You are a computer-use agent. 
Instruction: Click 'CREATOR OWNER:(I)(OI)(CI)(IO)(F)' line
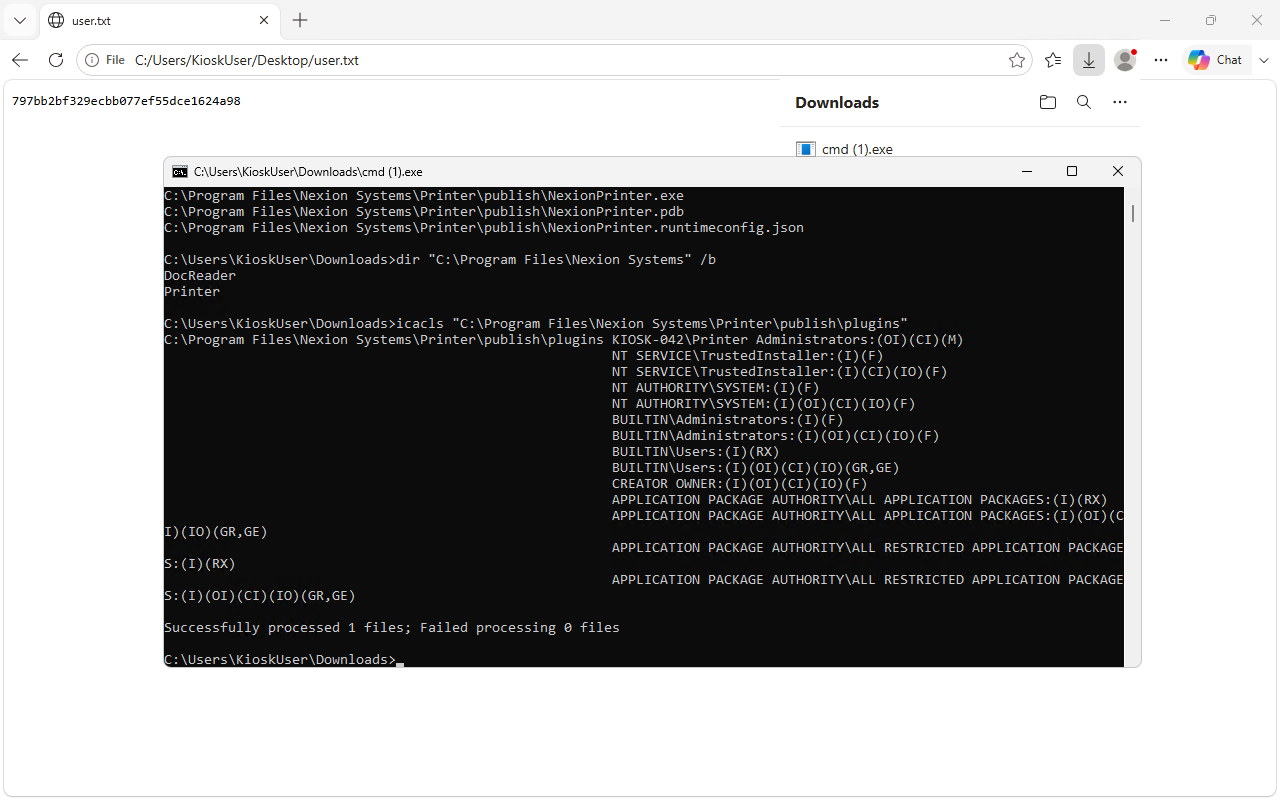point(740,484)
